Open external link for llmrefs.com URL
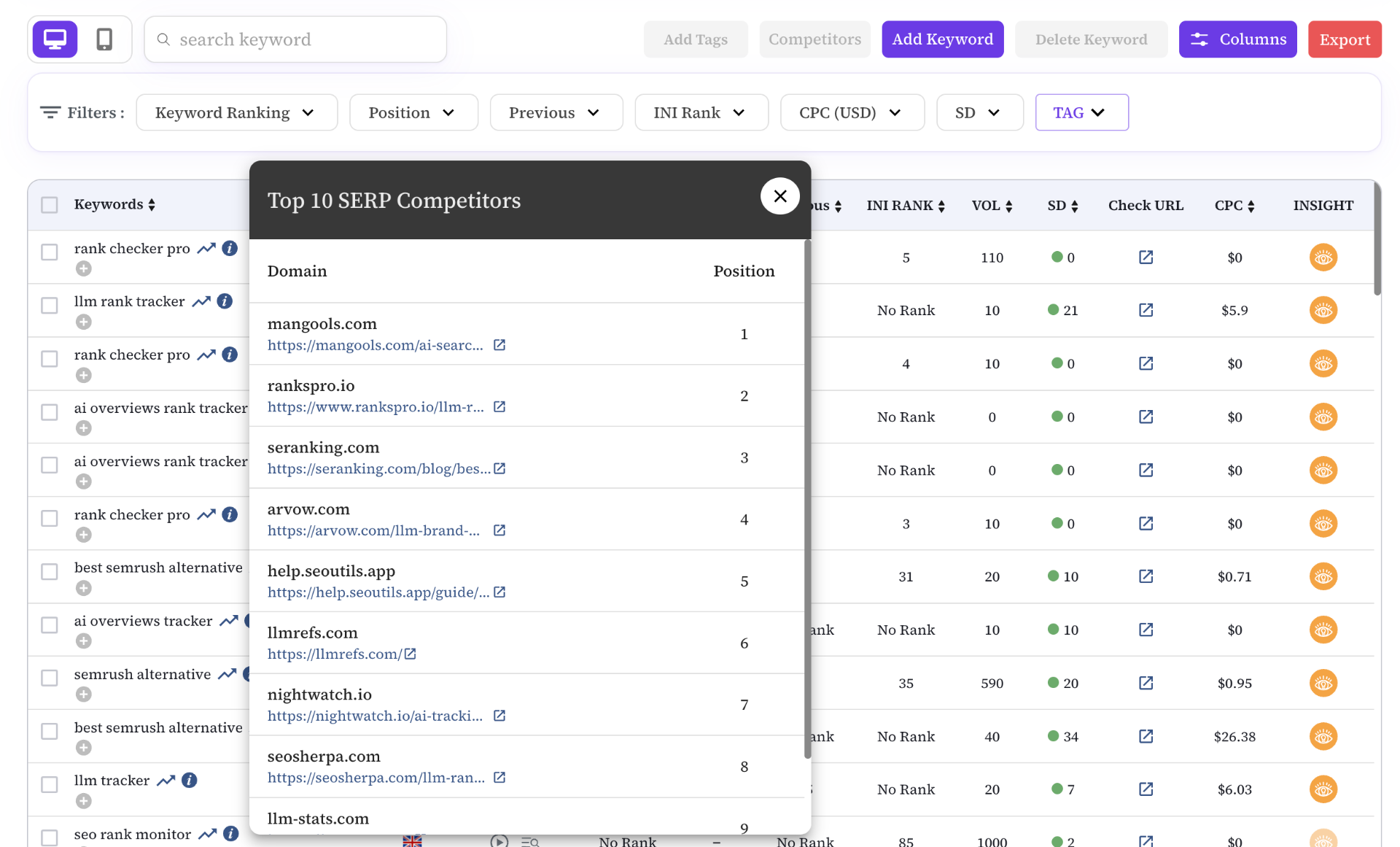Image resolution: width=1400 pixels, height=847 pixels. click(x=411, y=654)
